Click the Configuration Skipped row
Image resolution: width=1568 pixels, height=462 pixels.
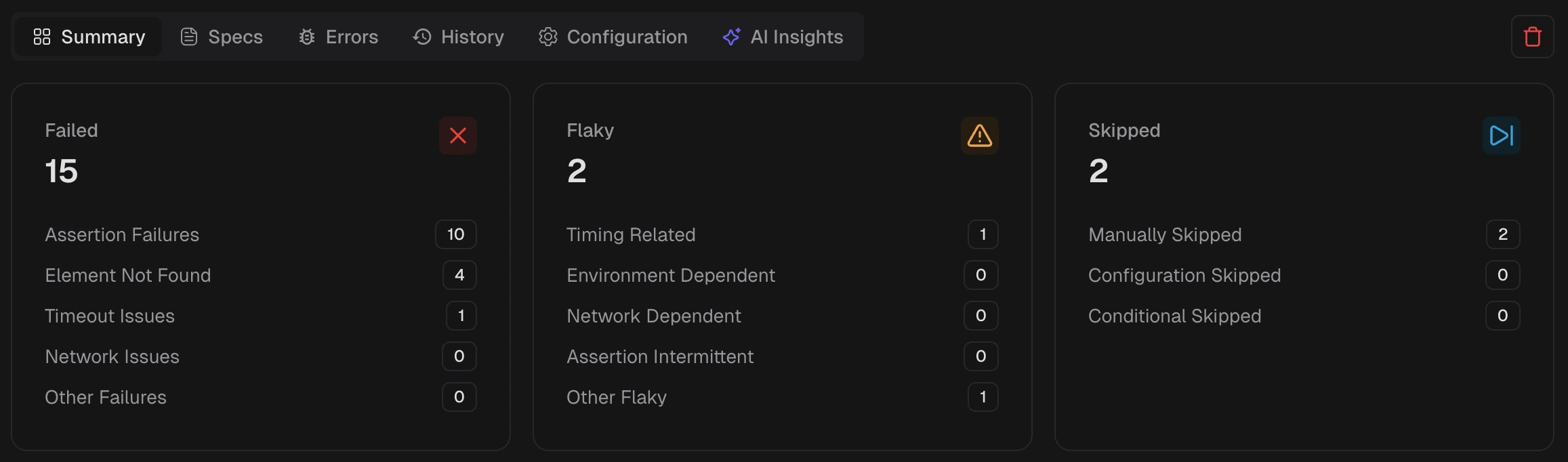(x=1184, y=275)
